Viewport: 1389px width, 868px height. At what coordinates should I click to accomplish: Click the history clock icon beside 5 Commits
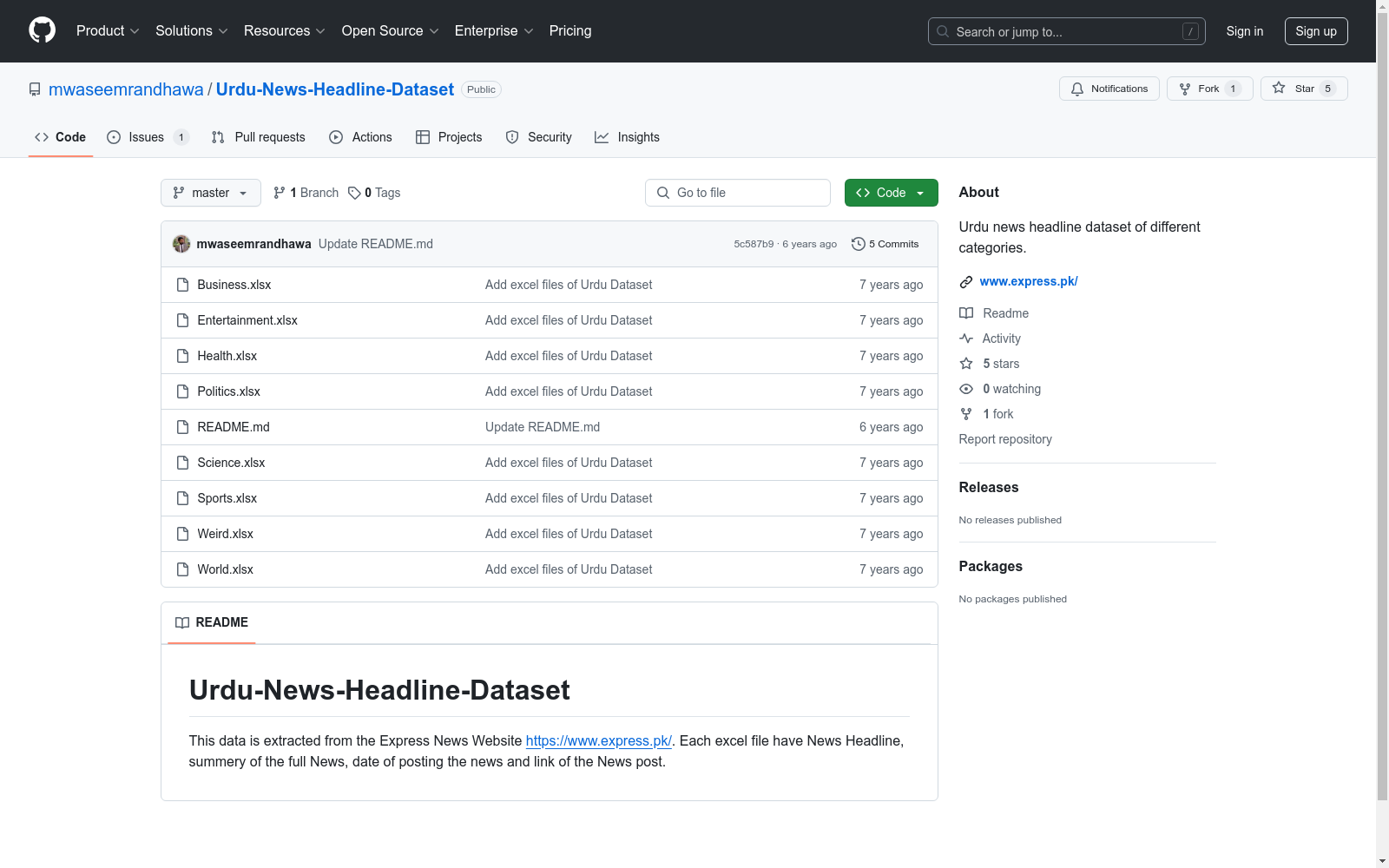(x=859, y=244)
